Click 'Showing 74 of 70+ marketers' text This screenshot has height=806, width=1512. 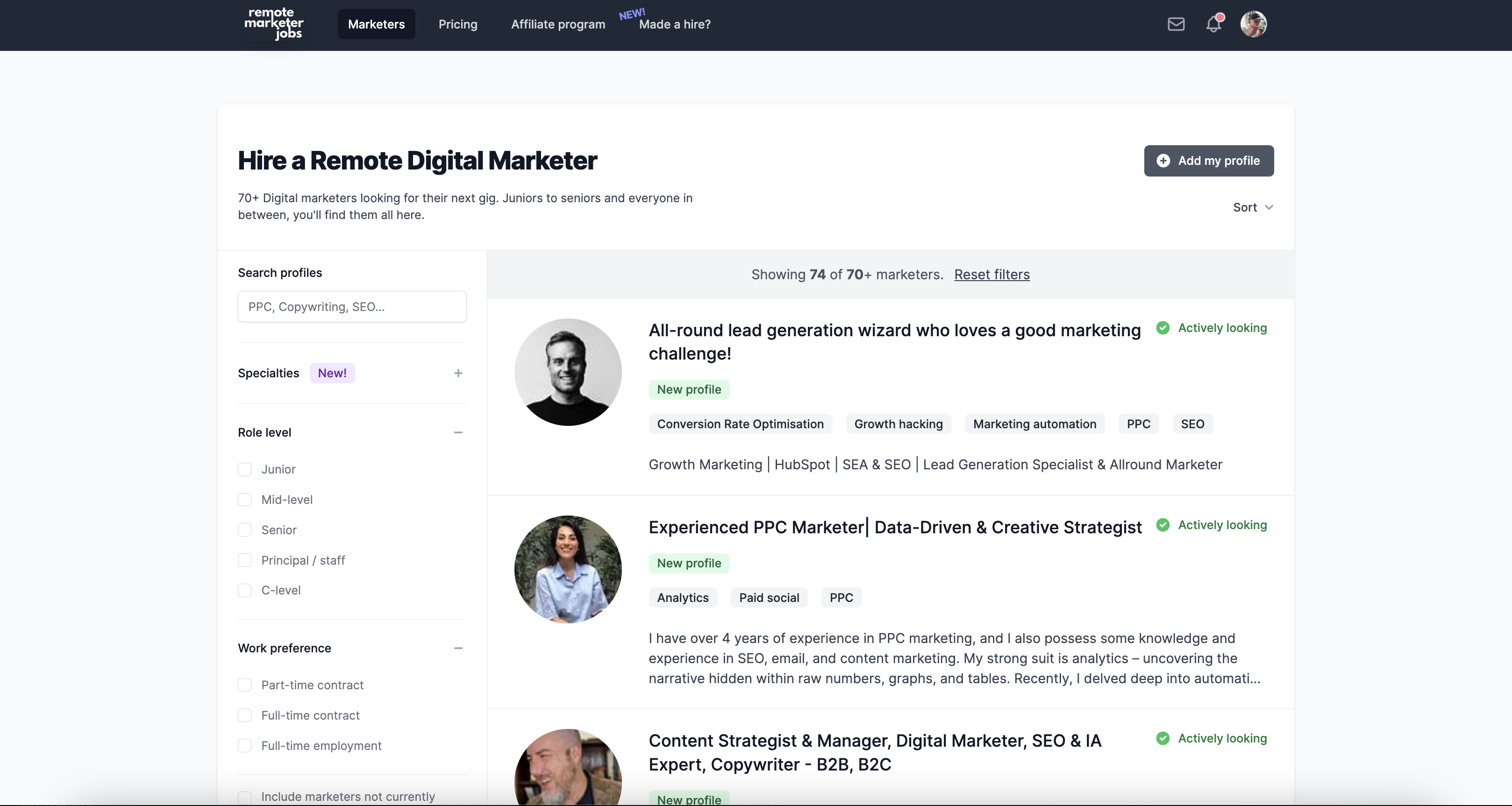[x=847, y=275]
